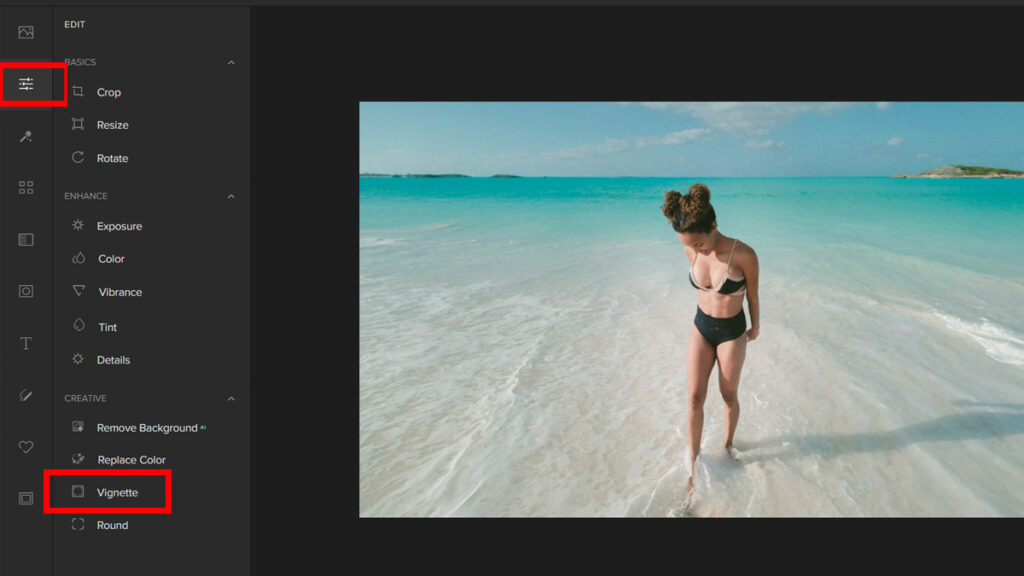Select the Text tool icon
This screenshot has height=576, width=1024.
click(26, 343)
